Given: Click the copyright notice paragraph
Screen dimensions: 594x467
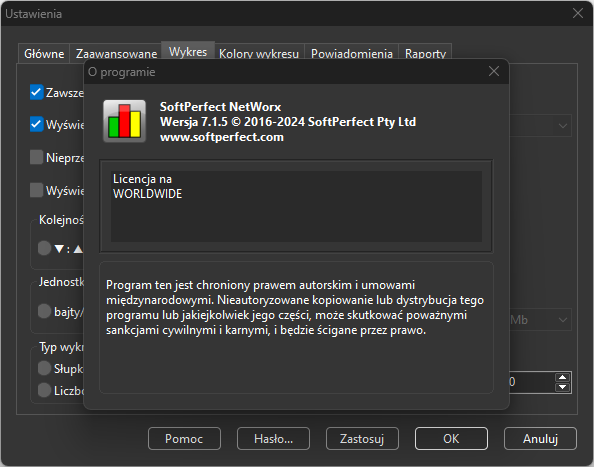Looking at the screenshot, I should click(295, 308).
